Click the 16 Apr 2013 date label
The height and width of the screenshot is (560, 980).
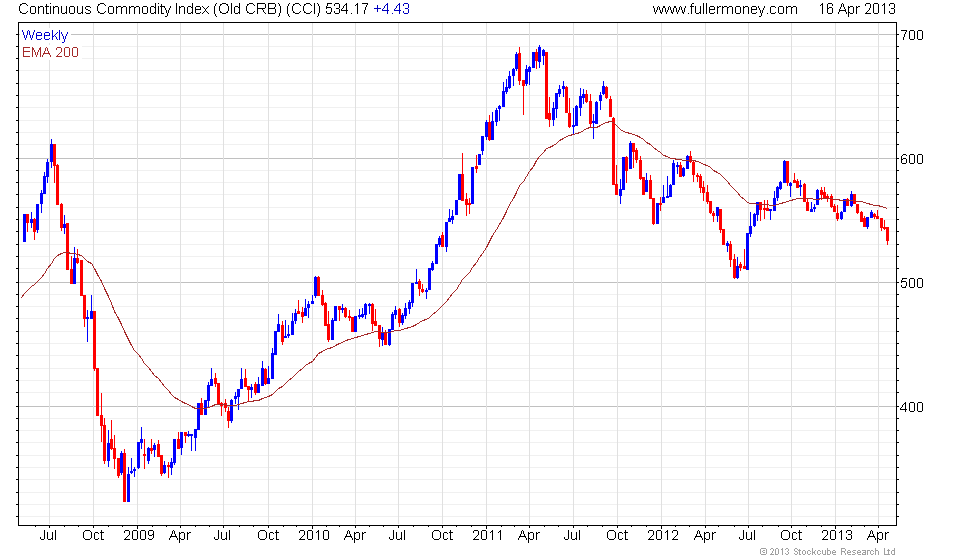coord(857,9)
